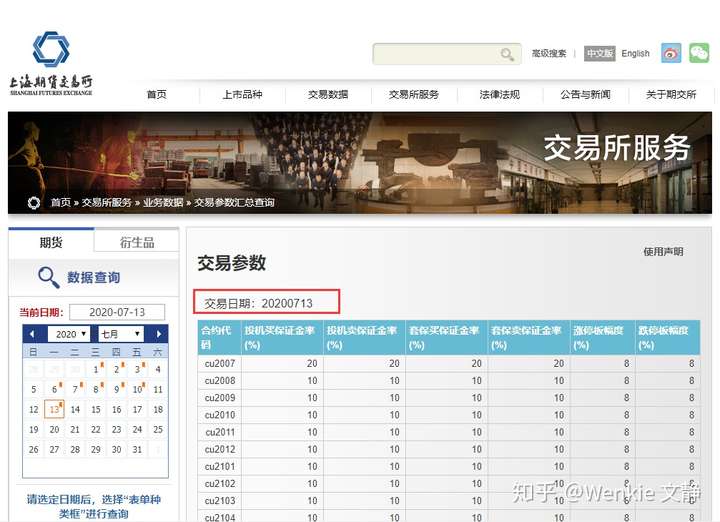Open the 交易数据 navigation menu

pos(328,95)
